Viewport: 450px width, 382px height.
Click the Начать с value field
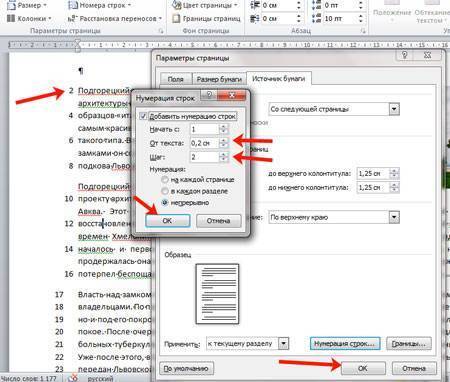click(204, 129)
